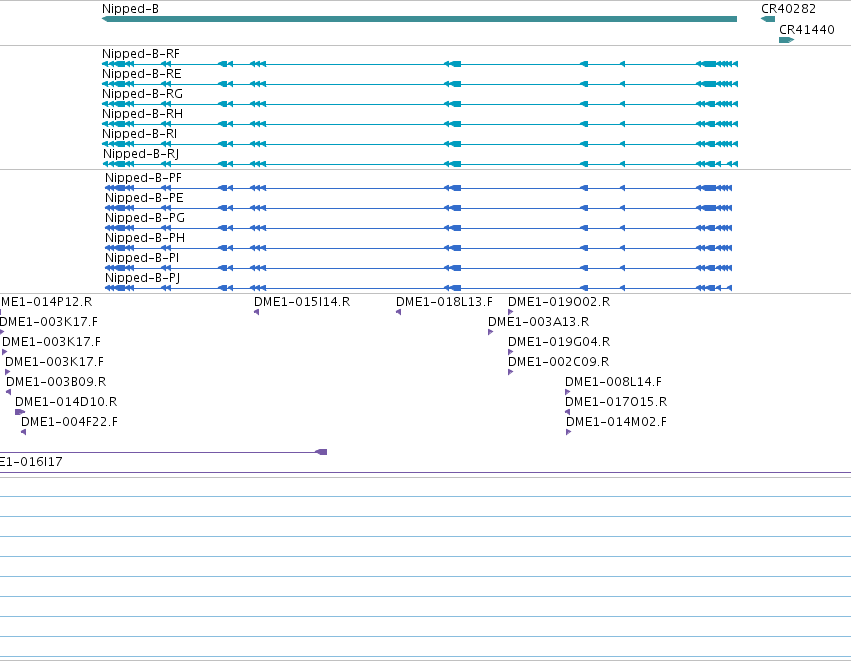This screenshot has width=851, height=661.
Task: Click the arrow marker under DME1-018L13.F
Action: coord(398,312)
